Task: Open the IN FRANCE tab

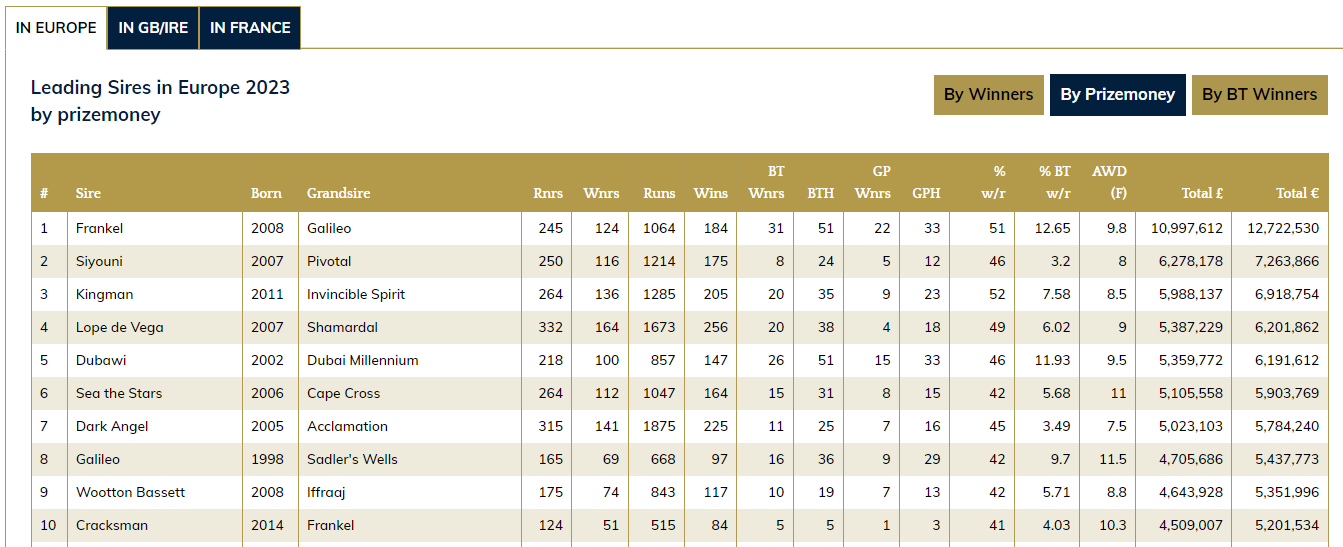Action: [250, 28]
